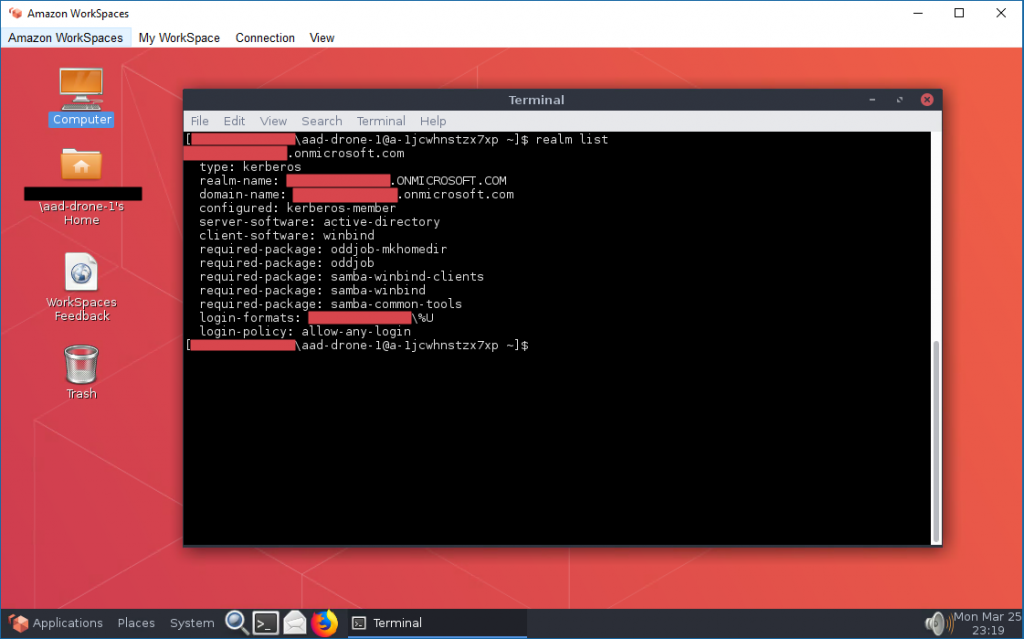Click the Amazon WorkSpaces logo in title bar
1024x639 pixels.
15,13
